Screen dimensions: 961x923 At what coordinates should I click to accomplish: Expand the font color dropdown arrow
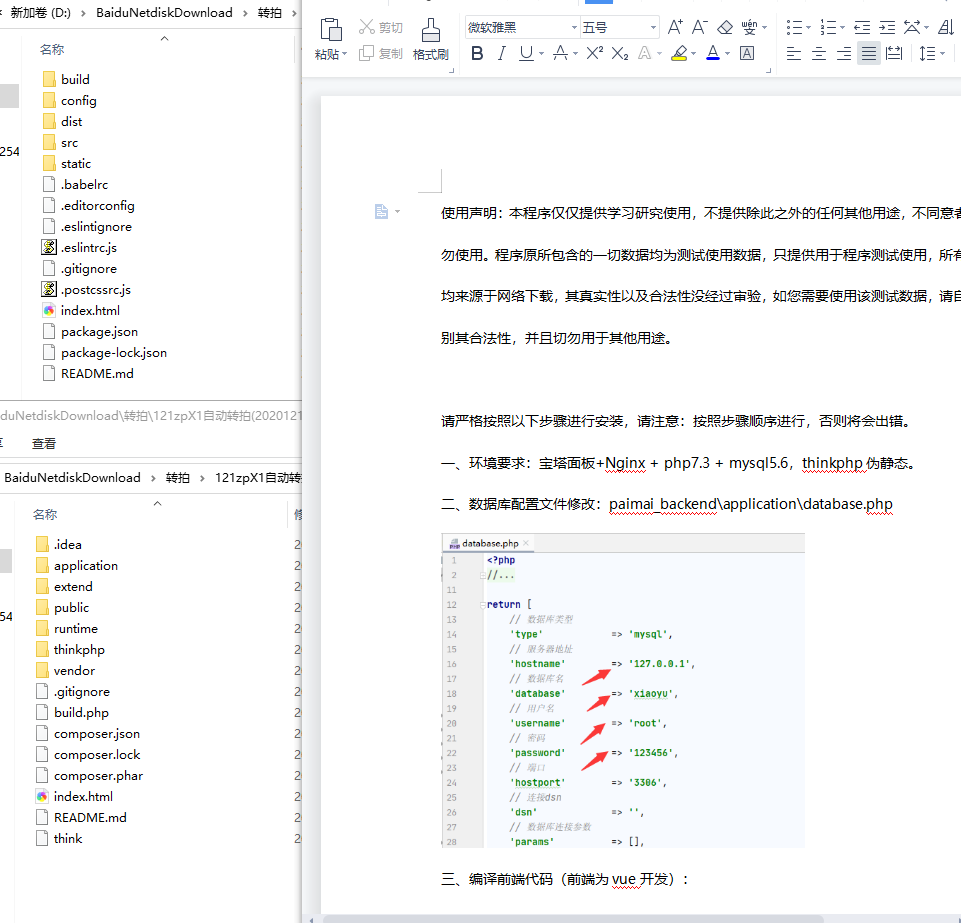727,54
